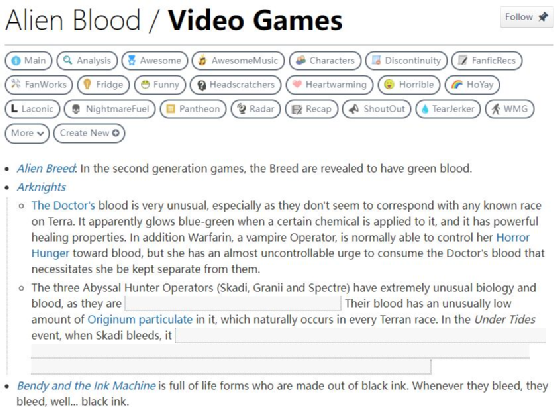Select the Awesome trophy icon tab

click(154, 60)
